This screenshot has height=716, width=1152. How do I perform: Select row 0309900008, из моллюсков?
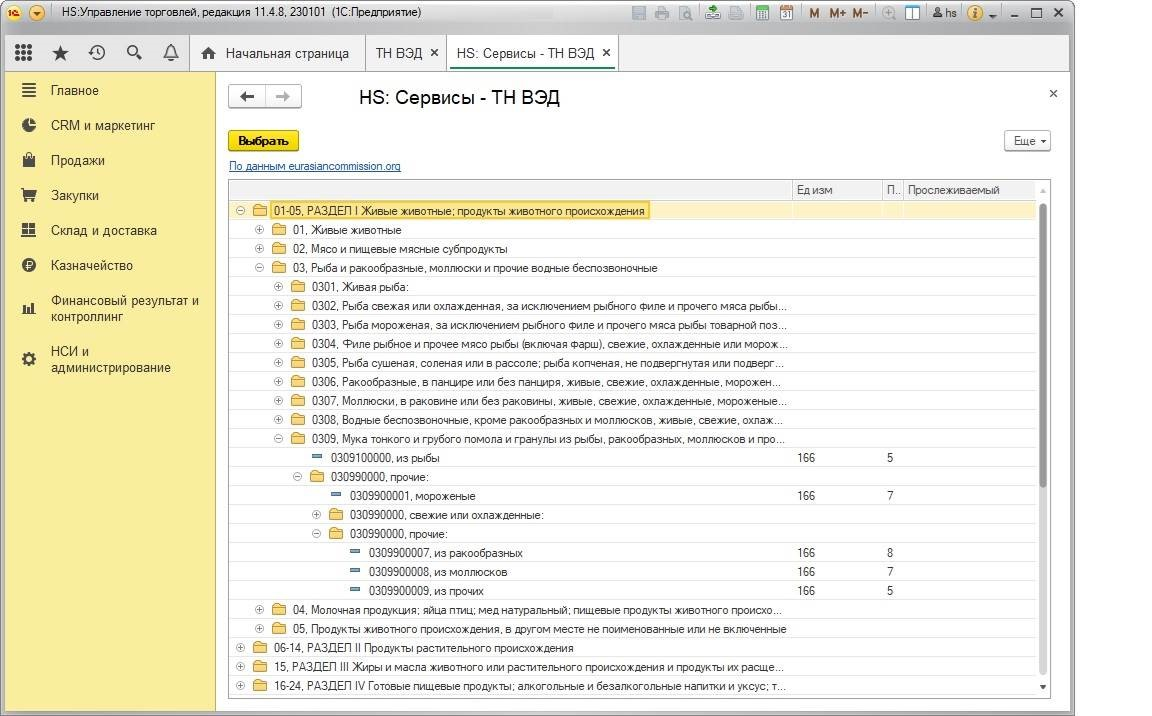[632, 572]
